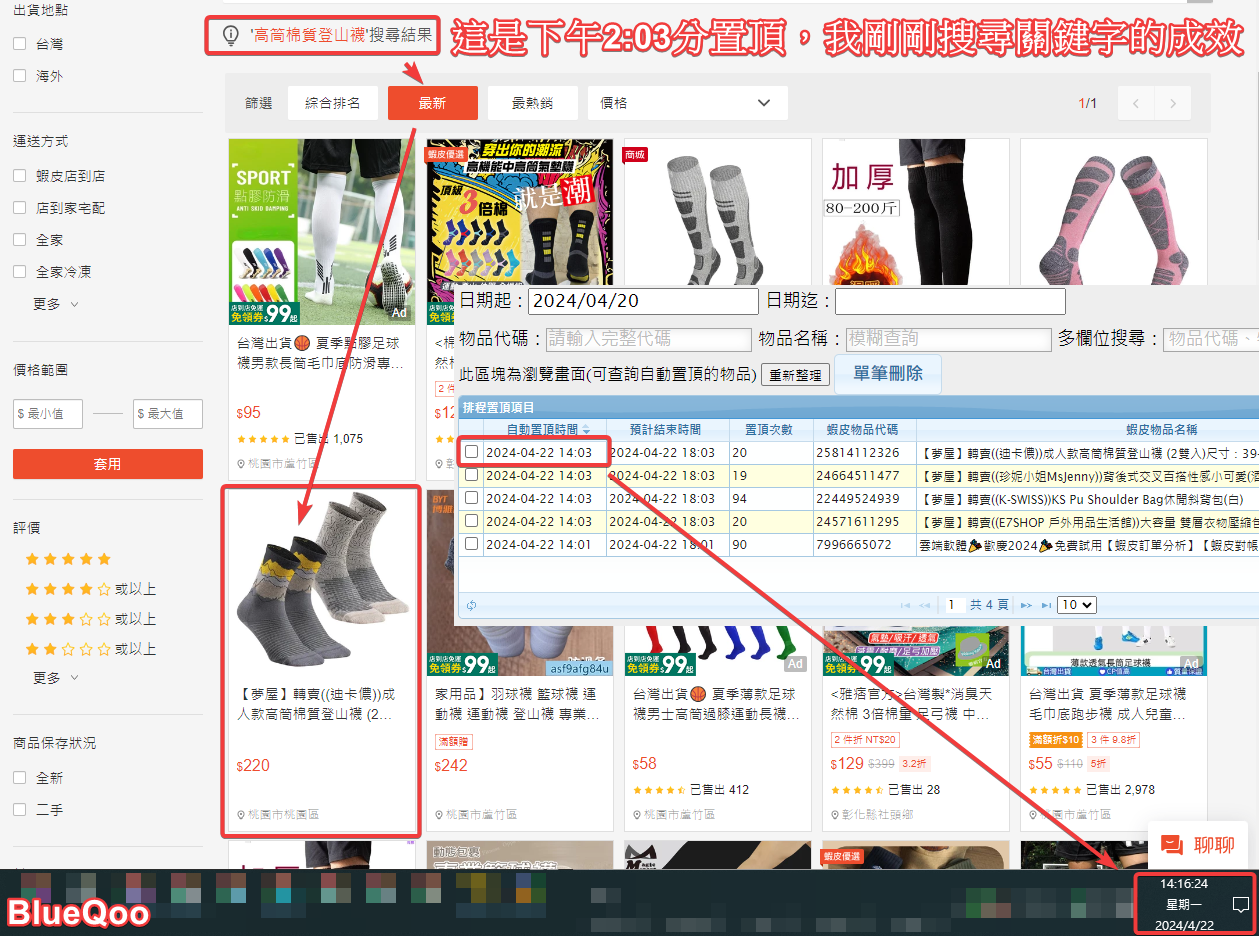This screenshot has height=936, width=1259.
Task: Tick checkbox for item 25814112326 row
Action: [x=471, y=452]
